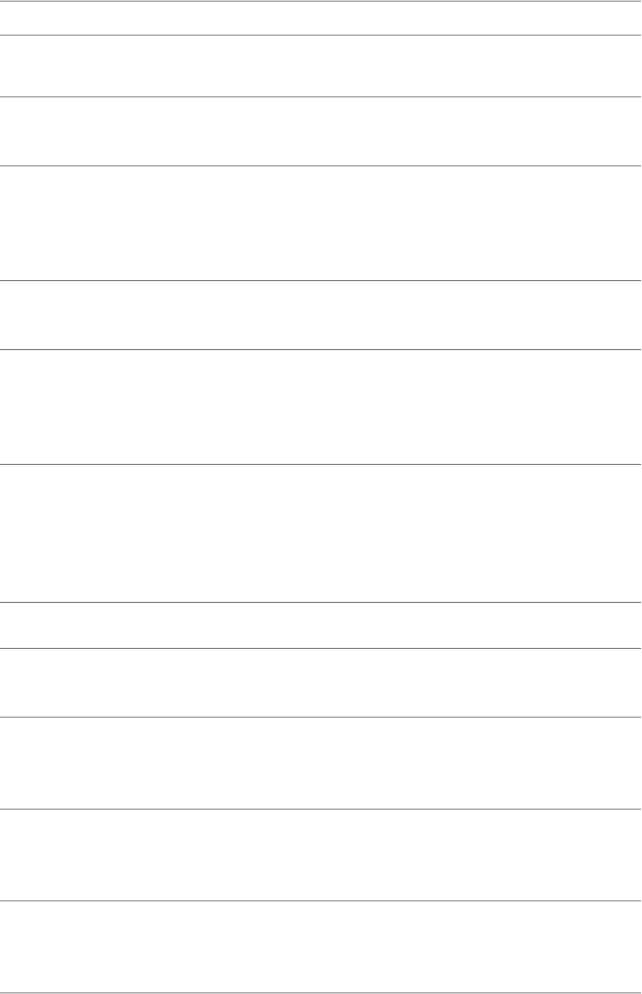The height and width of the screenshot is (994, 642).
Task: Click the first empty row at top
Action: [x=320, y=18]
